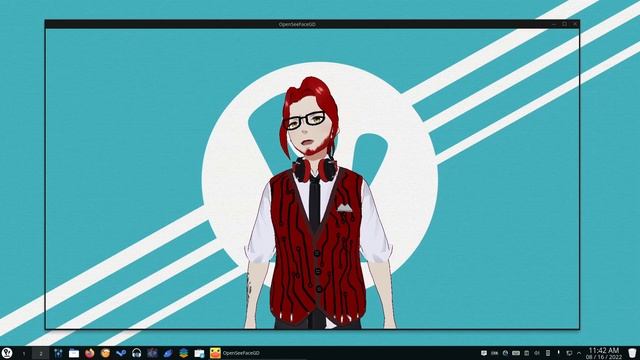Open the blue-yellow shield icon in taskbar
This screenshot has width=640, height=360.
click(x=184, y=353)
